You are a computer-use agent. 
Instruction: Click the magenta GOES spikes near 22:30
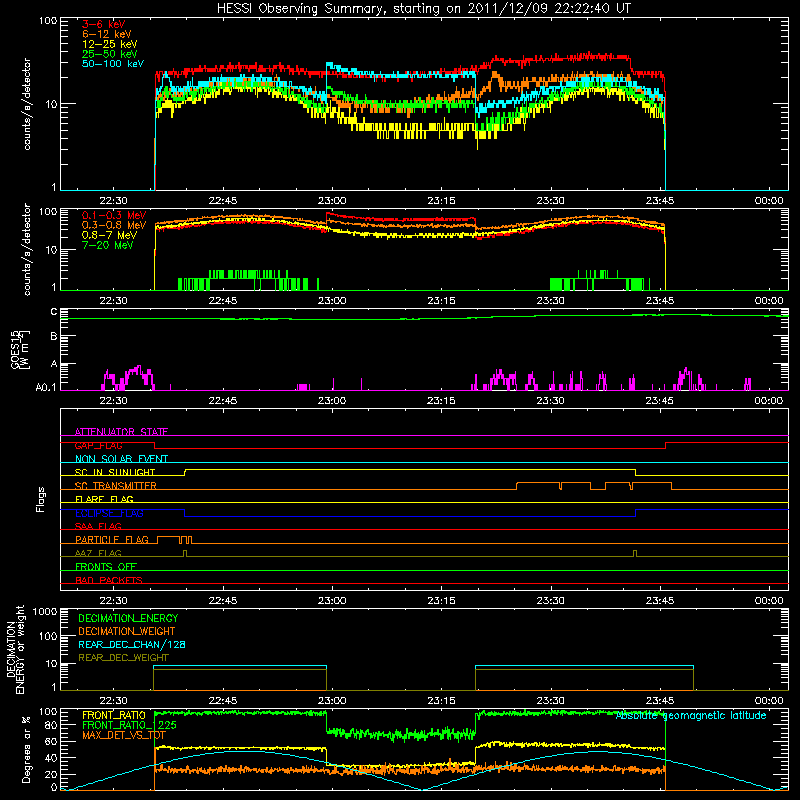129,378
